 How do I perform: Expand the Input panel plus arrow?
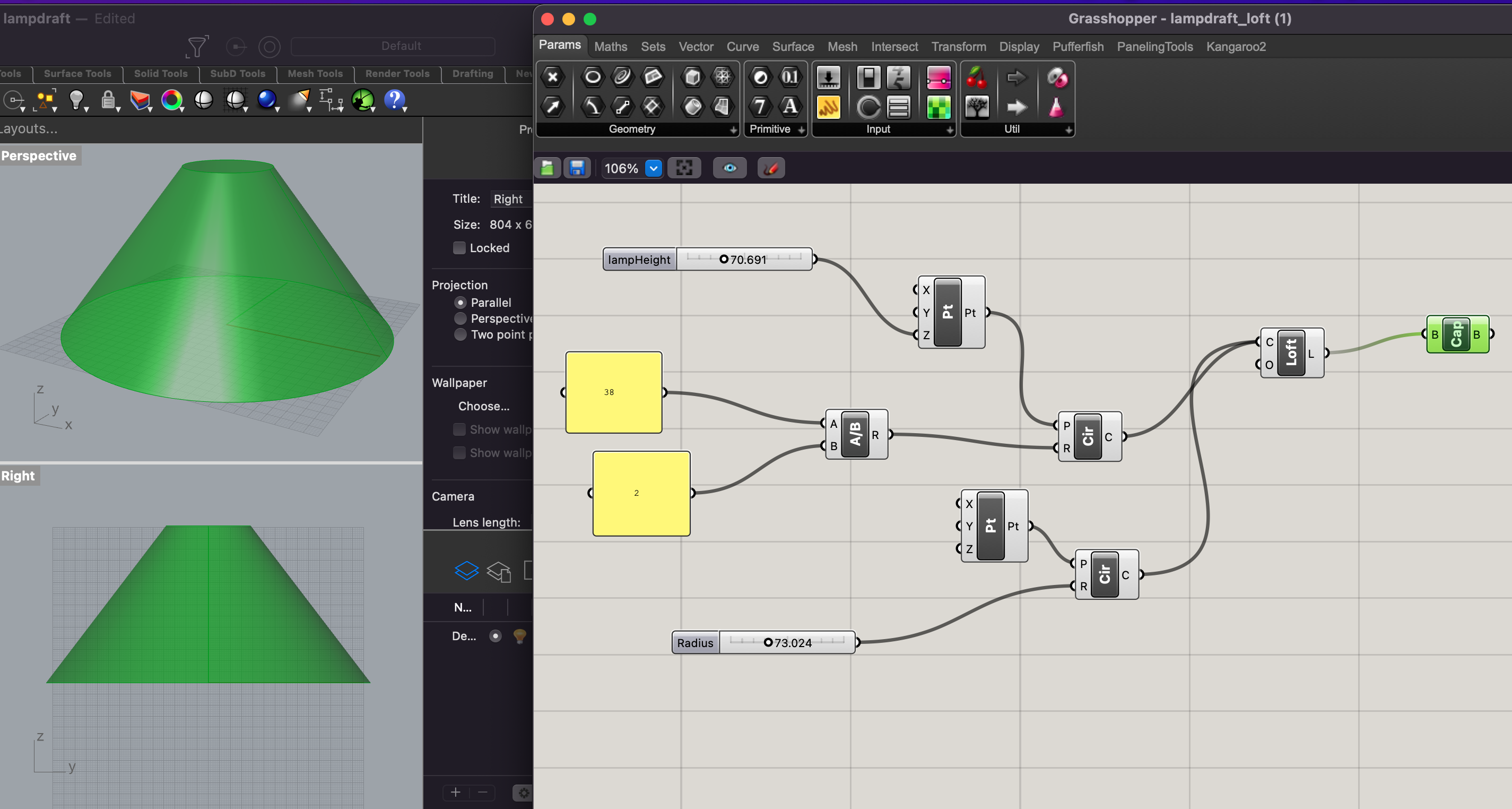pos(950,130)
